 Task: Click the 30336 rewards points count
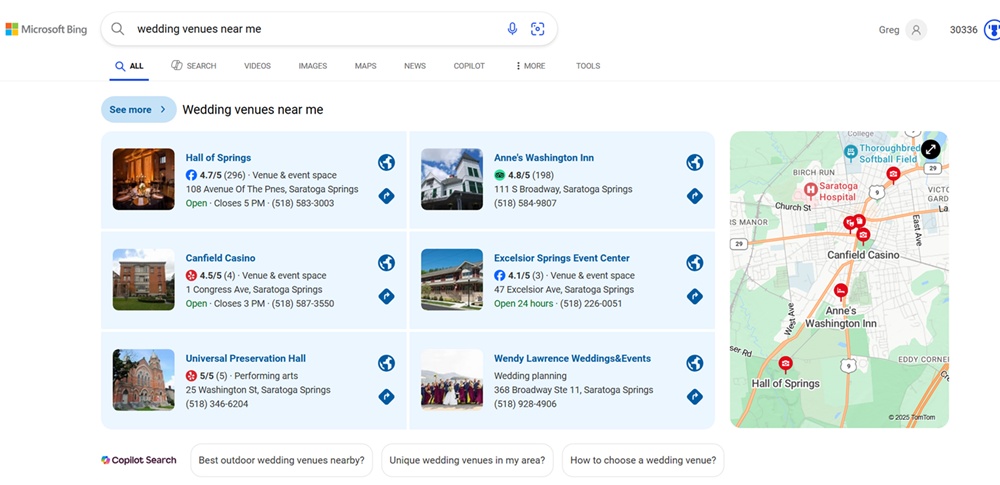coord(963,30)
